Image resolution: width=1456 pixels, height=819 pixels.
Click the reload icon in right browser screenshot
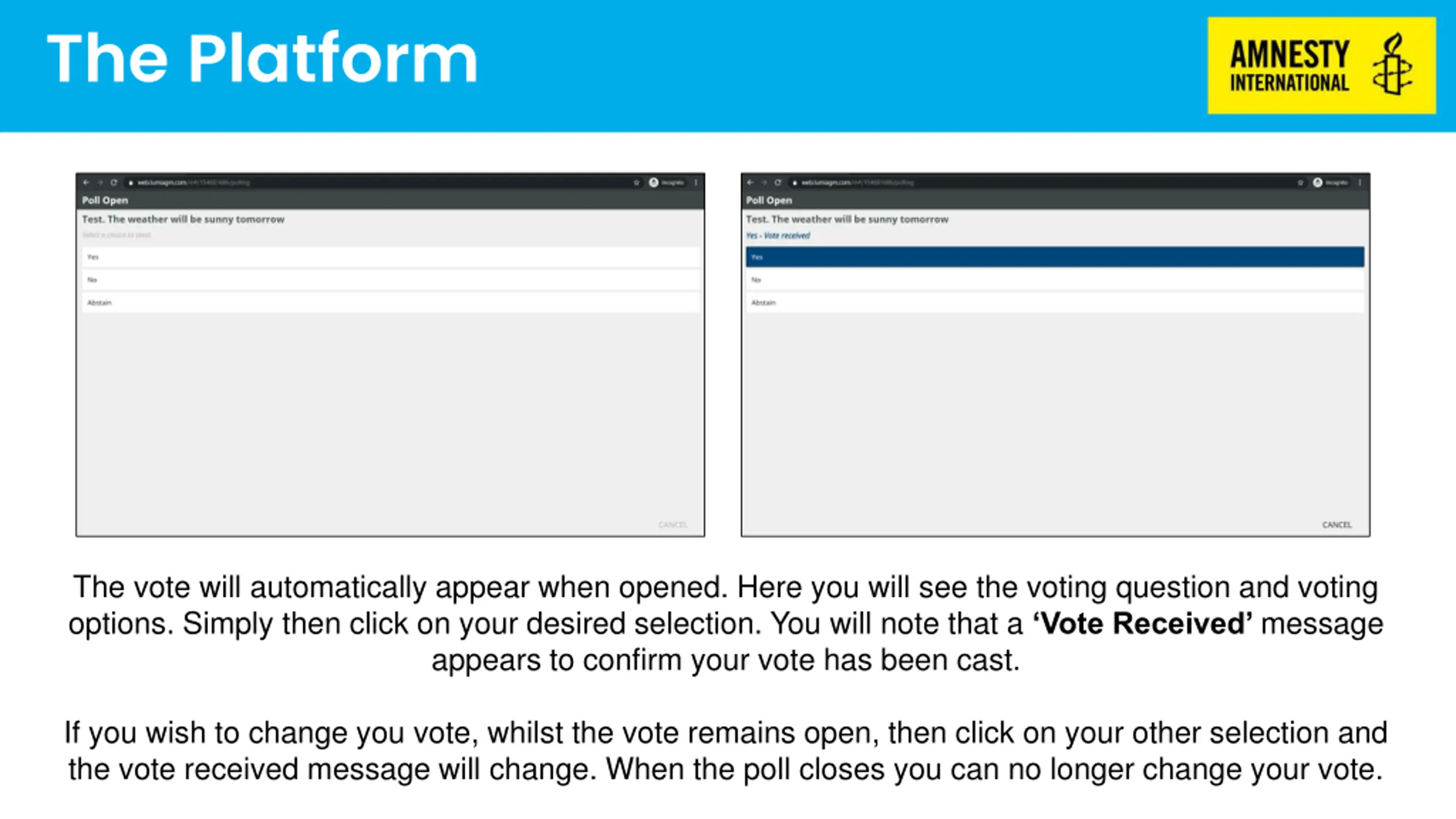pos(777,183)
